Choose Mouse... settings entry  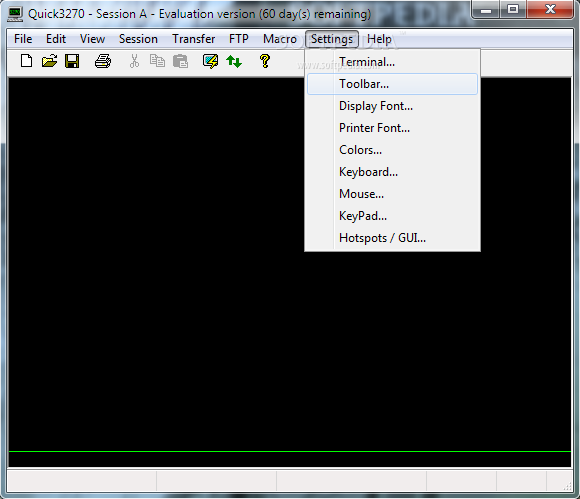click(x=392, y=194)
